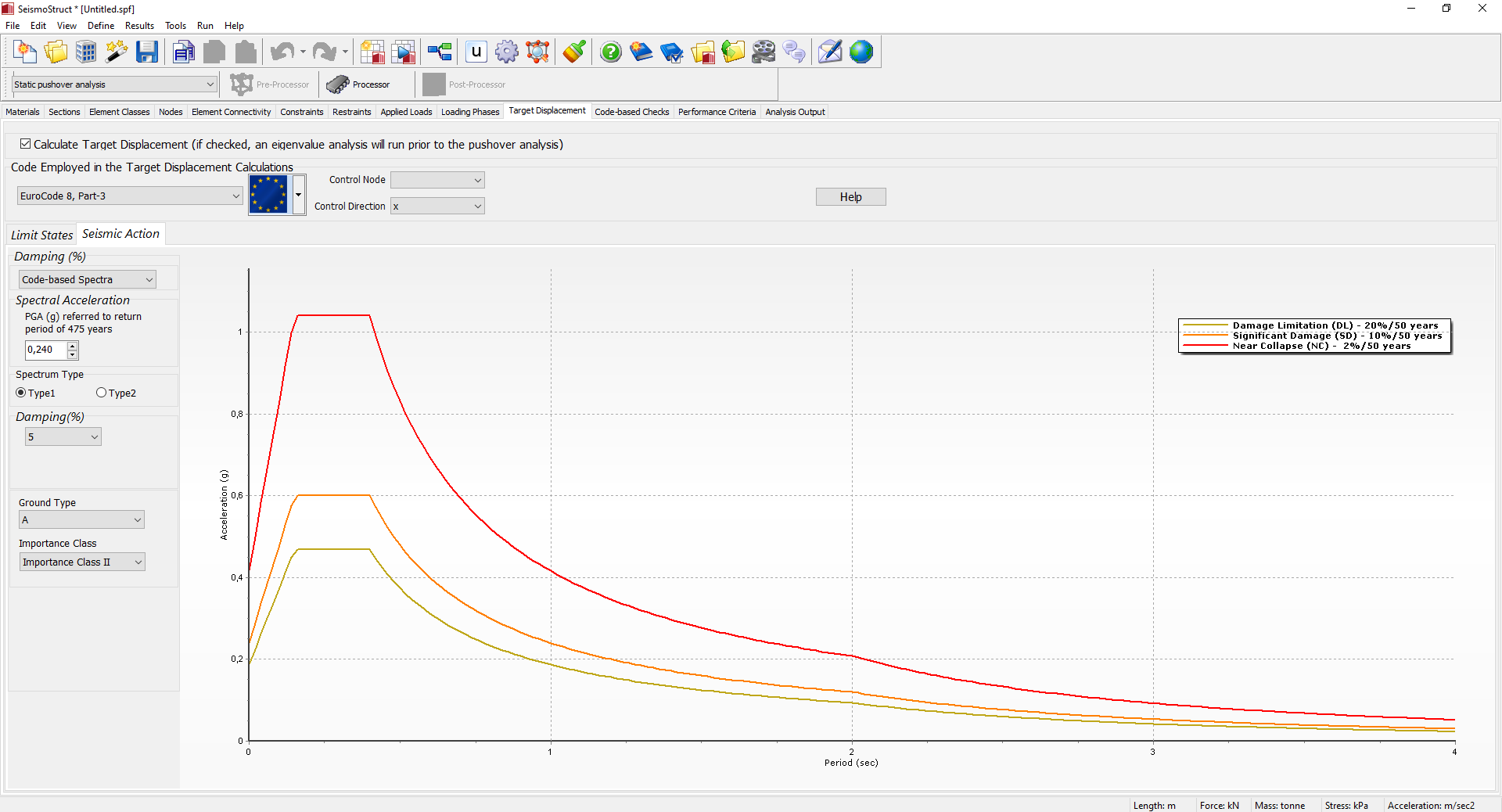
Task: Uncheck Calculate Target Displacement checkbox
Action: pos(26,144)
